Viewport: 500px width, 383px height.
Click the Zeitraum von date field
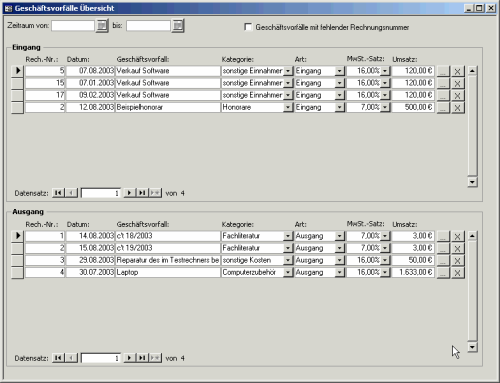click(x=73, y=26)
